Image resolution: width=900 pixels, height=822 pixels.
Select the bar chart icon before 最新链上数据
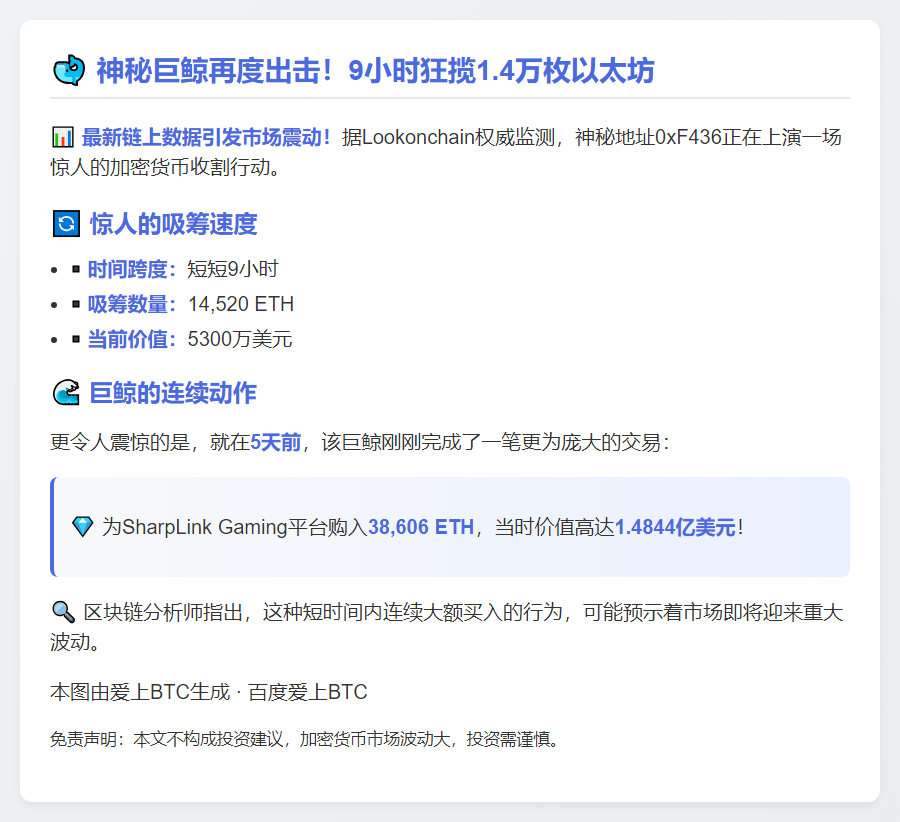coord(62,137)
